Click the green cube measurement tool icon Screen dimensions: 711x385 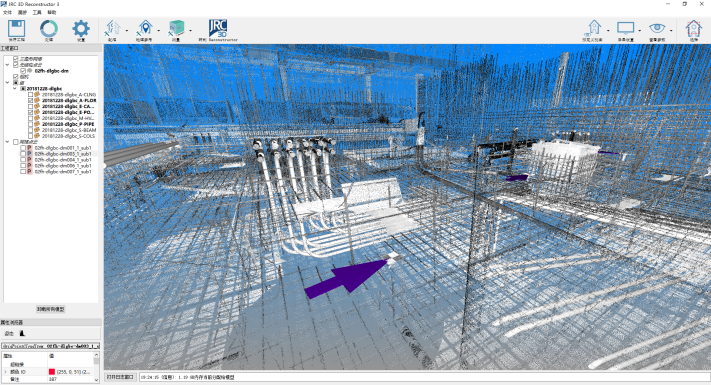point(176,28)
